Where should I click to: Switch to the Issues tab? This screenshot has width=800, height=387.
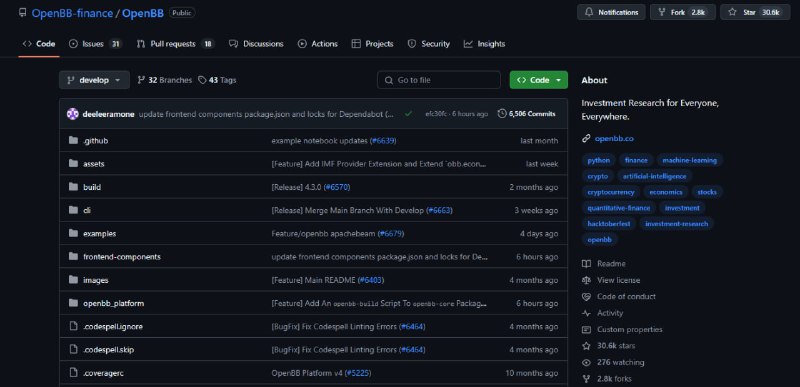click(95, 44)
